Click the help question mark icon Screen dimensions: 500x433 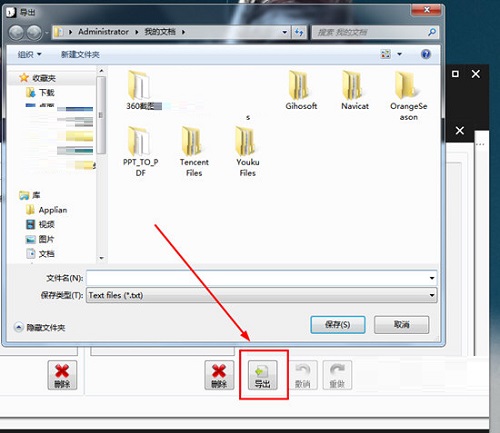point(426,54)
